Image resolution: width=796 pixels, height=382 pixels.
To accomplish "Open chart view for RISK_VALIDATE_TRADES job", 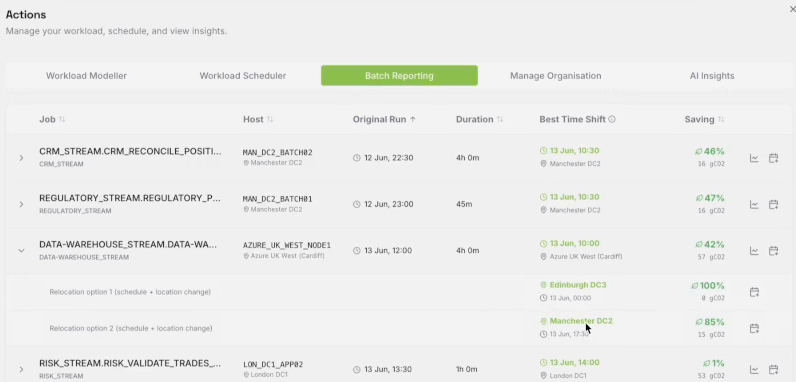I will 754,370.
